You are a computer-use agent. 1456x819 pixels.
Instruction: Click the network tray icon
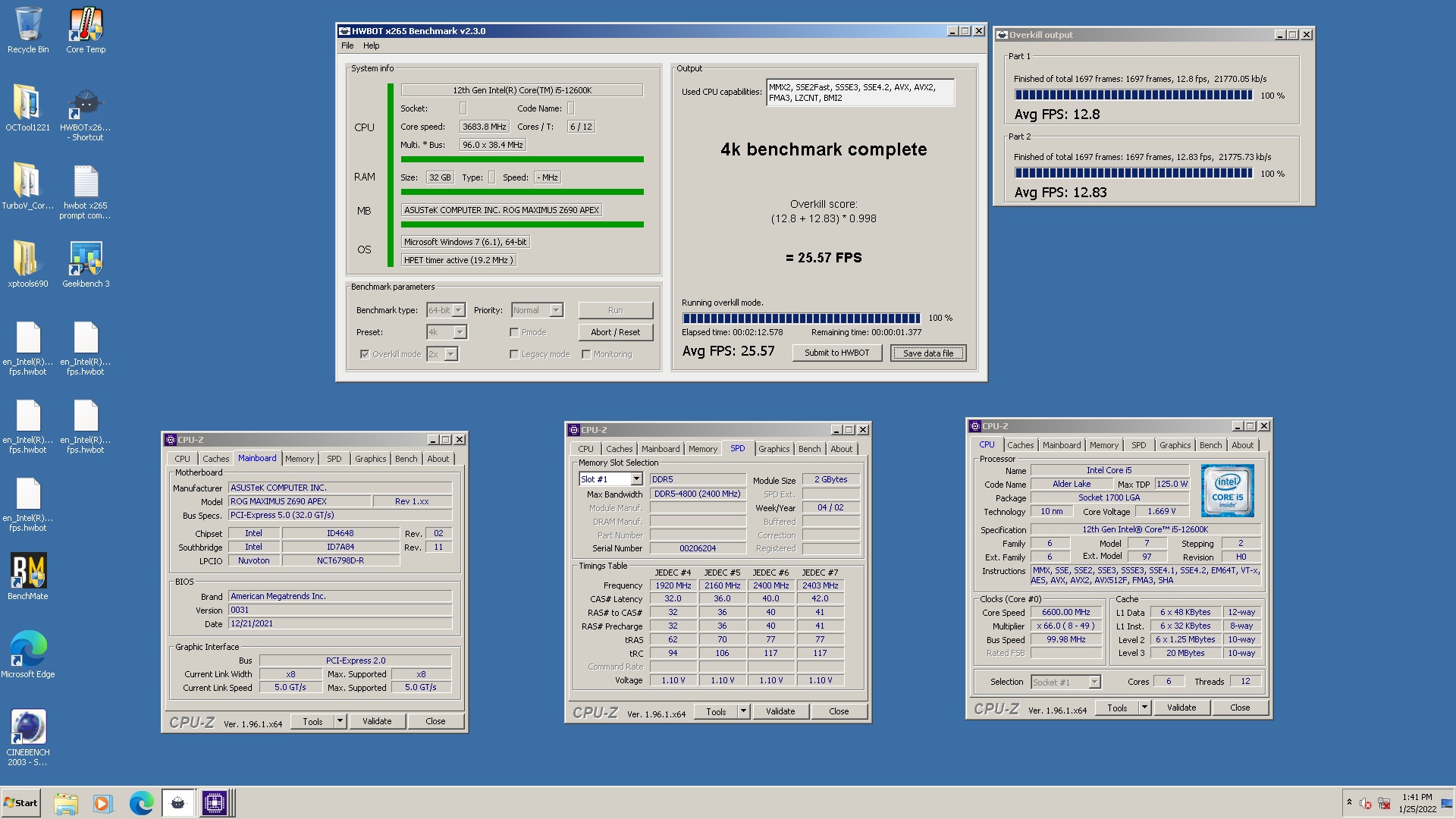[x=1384, y=803]
